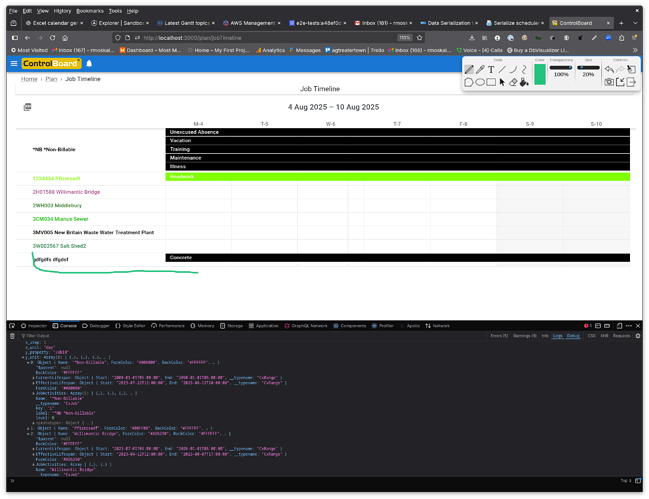Image resolution: width=649 pixels, height=499 pixels.
Task: Click the Vacation timeline bar
Action: pyautogui.click(x=397, y=141)
